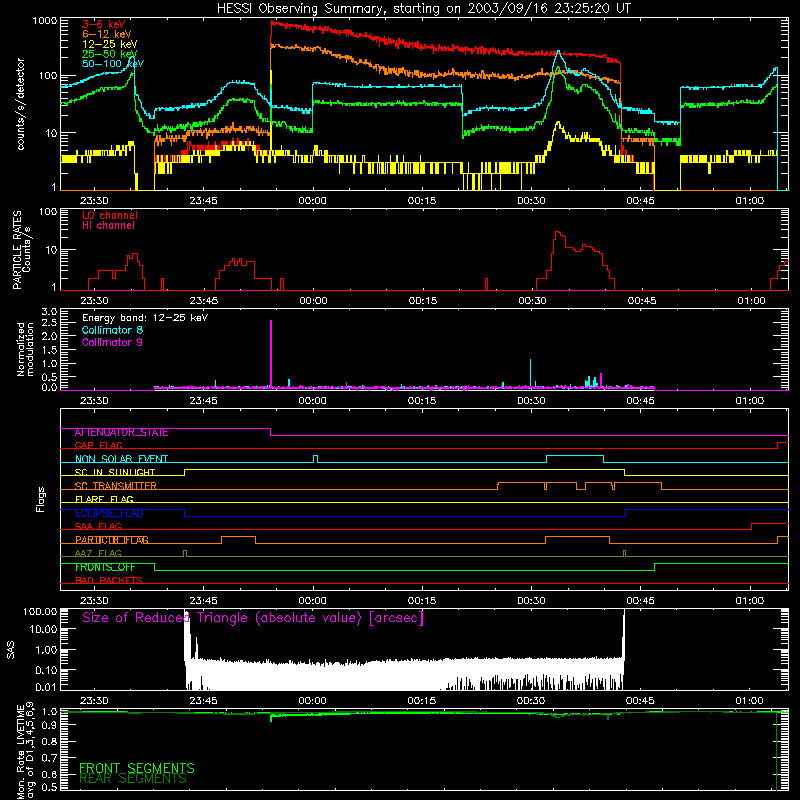Select the yellow 12-25 keV legend label in top panel

click(x=110, y=44)
